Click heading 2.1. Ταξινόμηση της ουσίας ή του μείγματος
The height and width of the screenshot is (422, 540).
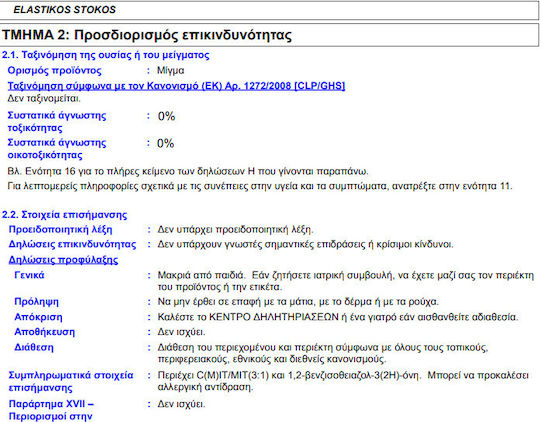pyautogui.click(x=105, y=55)
